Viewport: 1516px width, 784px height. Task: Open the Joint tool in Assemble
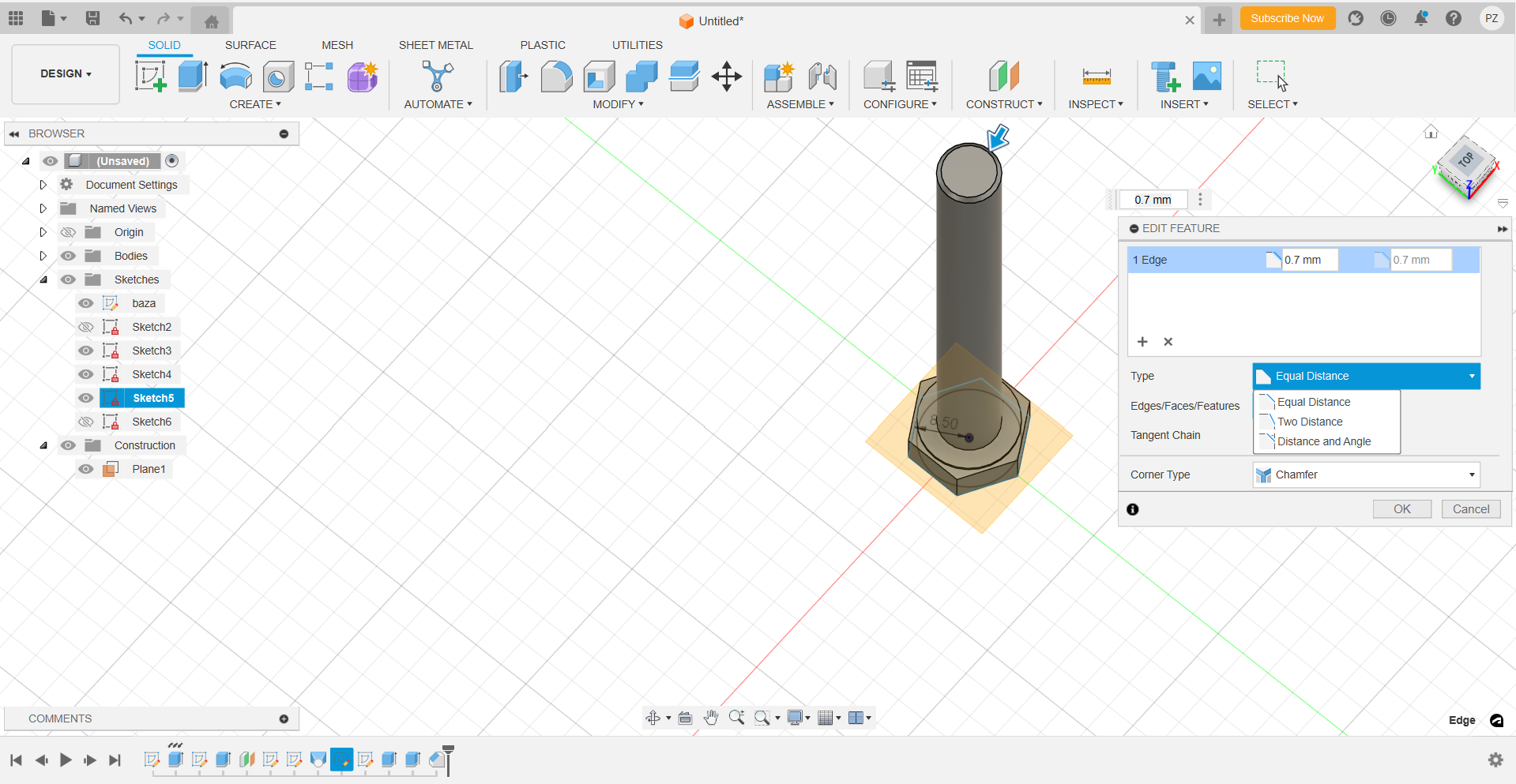[x=822, y=77]
